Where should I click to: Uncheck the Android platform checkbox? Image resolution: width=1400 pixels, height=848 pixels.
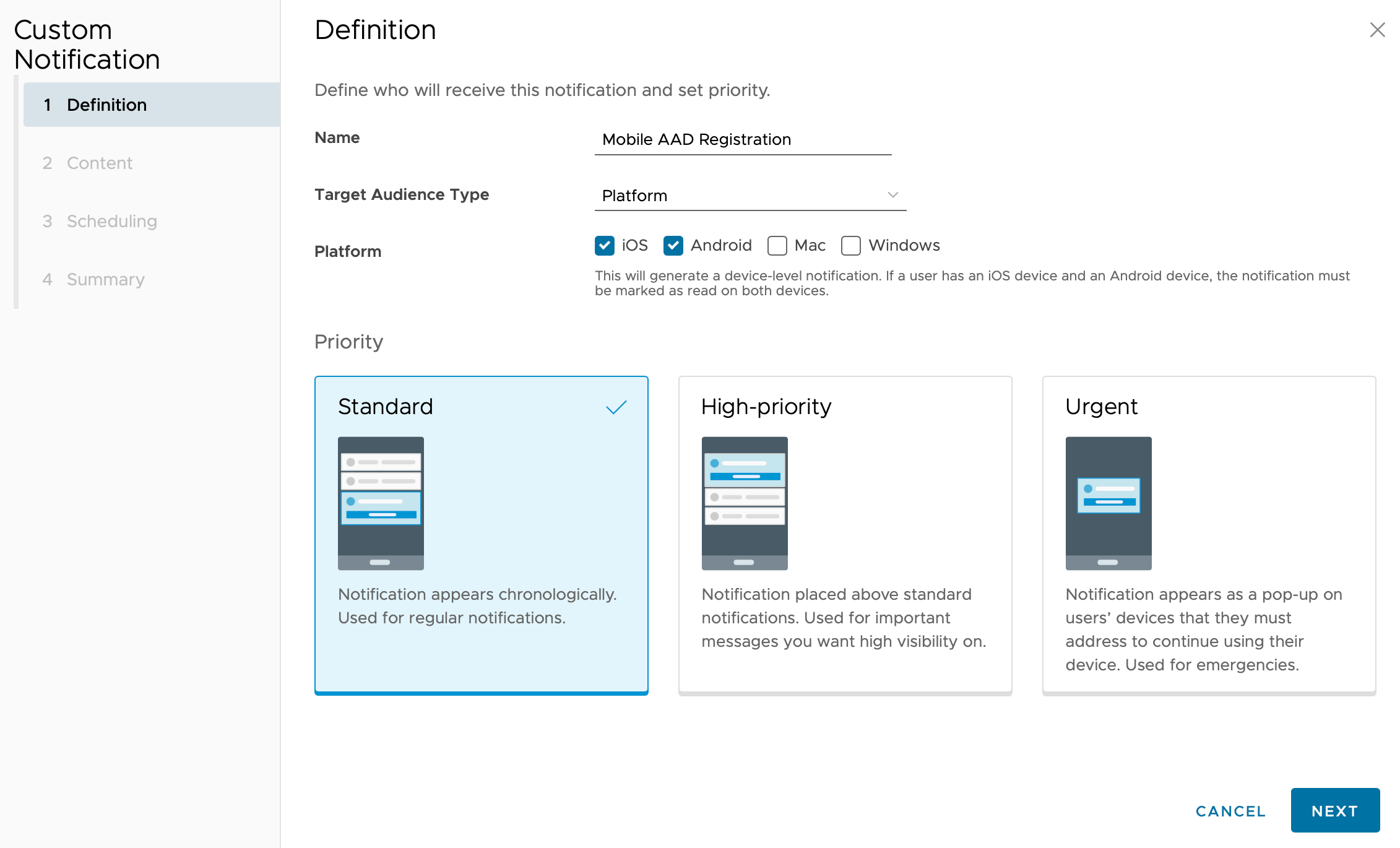tap(673, 246)
